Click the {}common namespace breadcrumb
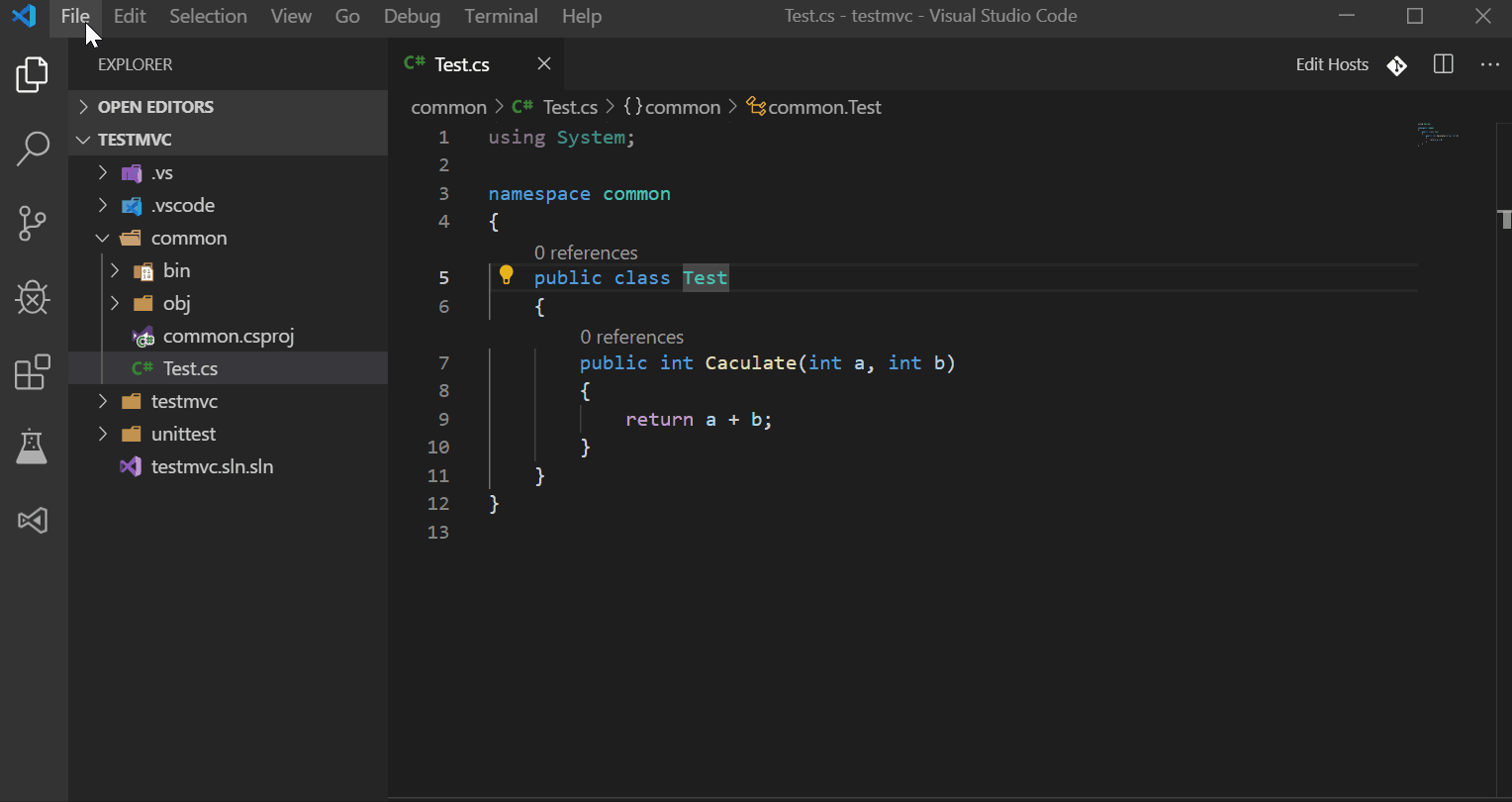 pyautogui.click(x=672, y=107)
